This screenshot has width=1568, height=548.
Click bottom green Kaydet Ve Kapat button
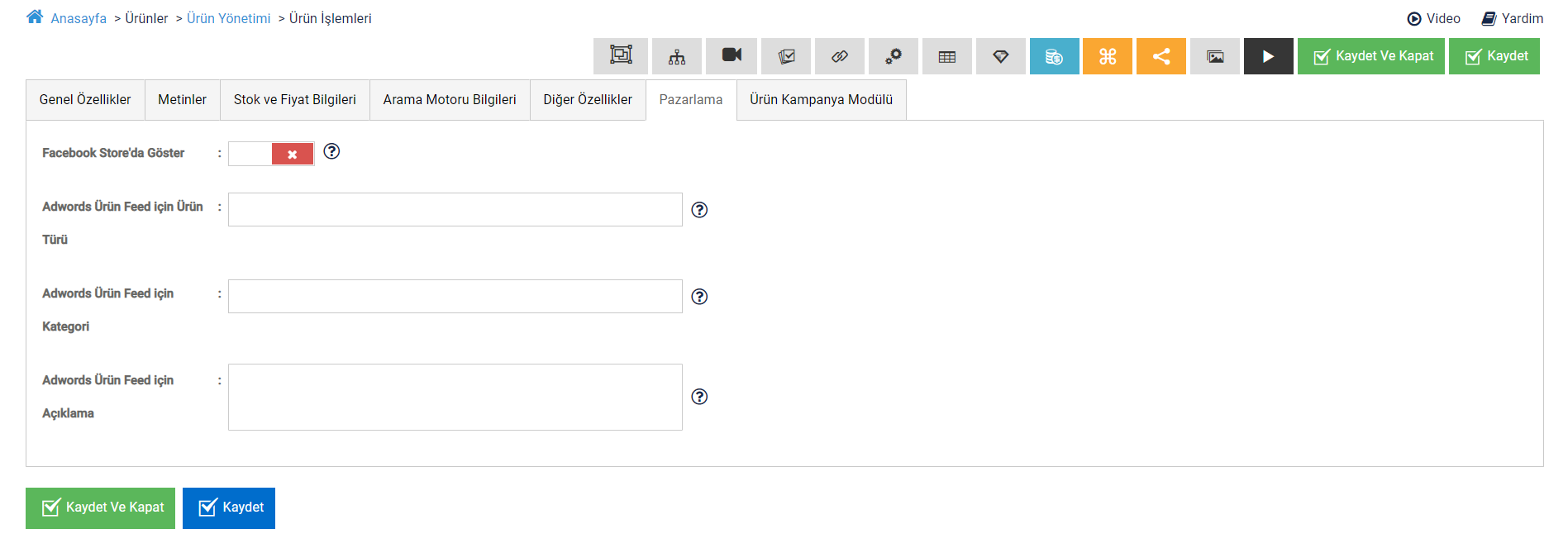(100, 507)
